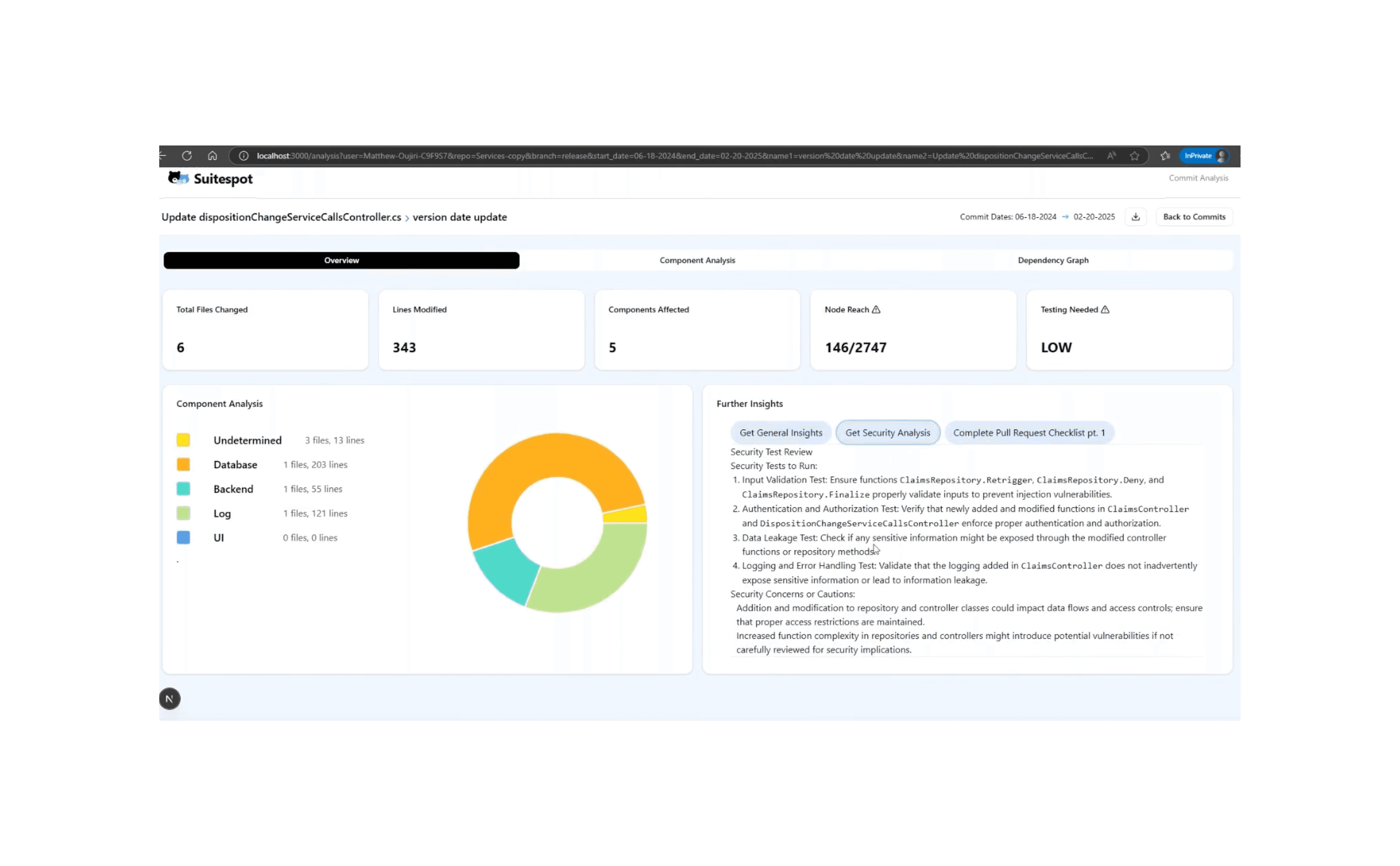Switch to the Component Analysis tab

point(697,260)
